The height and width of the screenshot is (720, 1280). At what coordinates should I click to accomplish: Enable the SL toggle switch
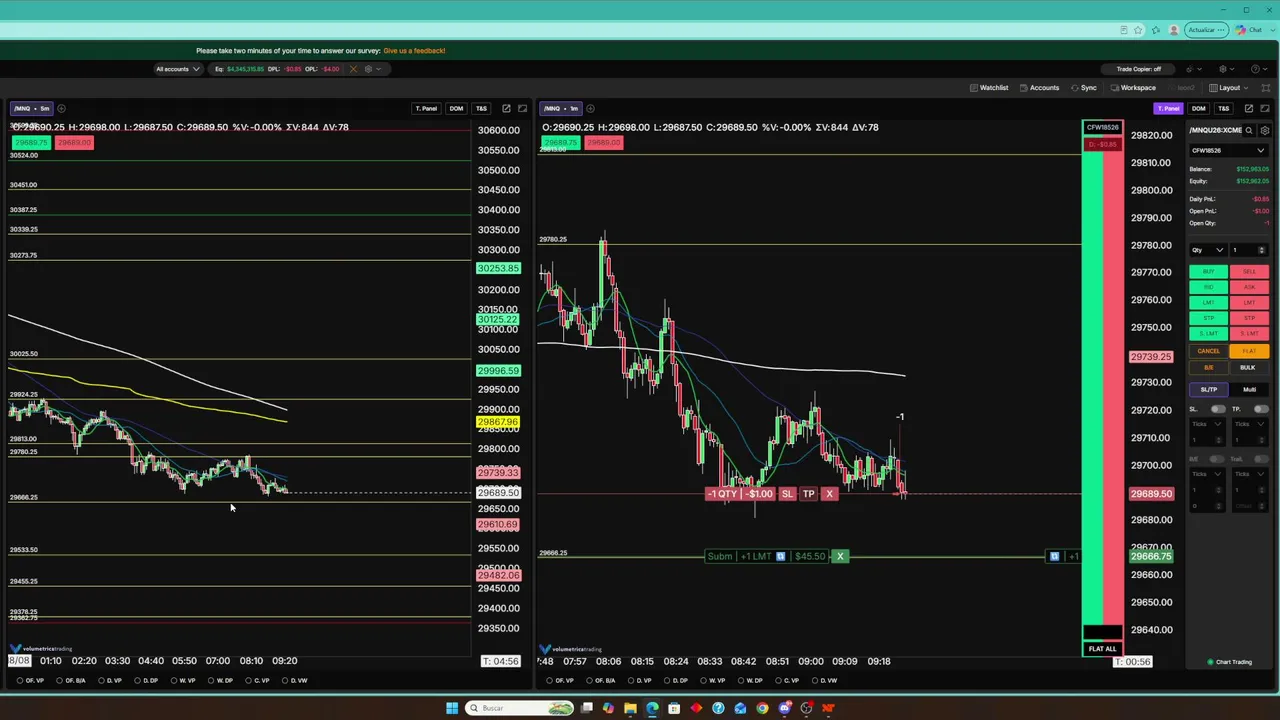[1218, 409]
